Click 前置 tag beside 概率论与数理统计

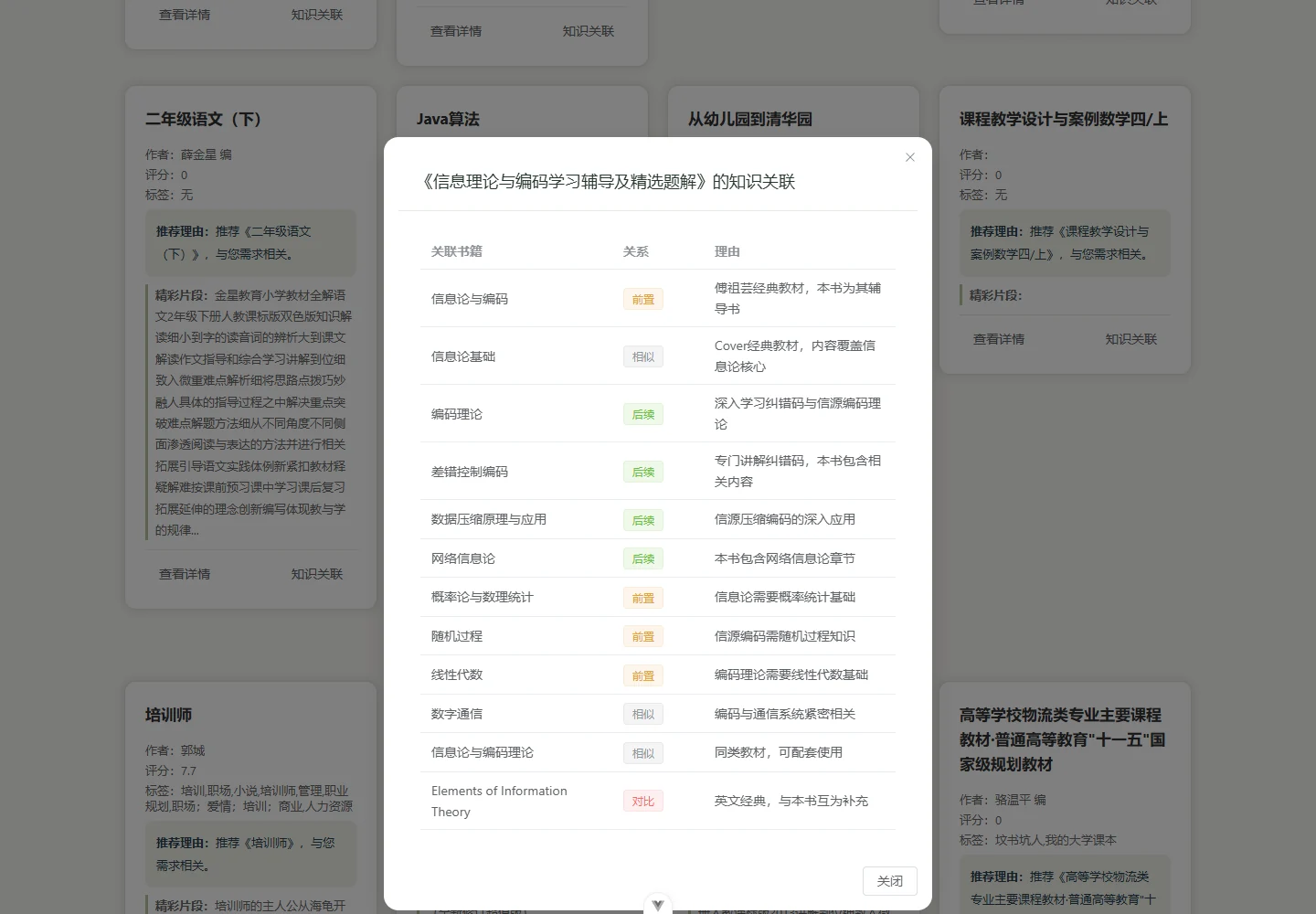pos(642,598)
